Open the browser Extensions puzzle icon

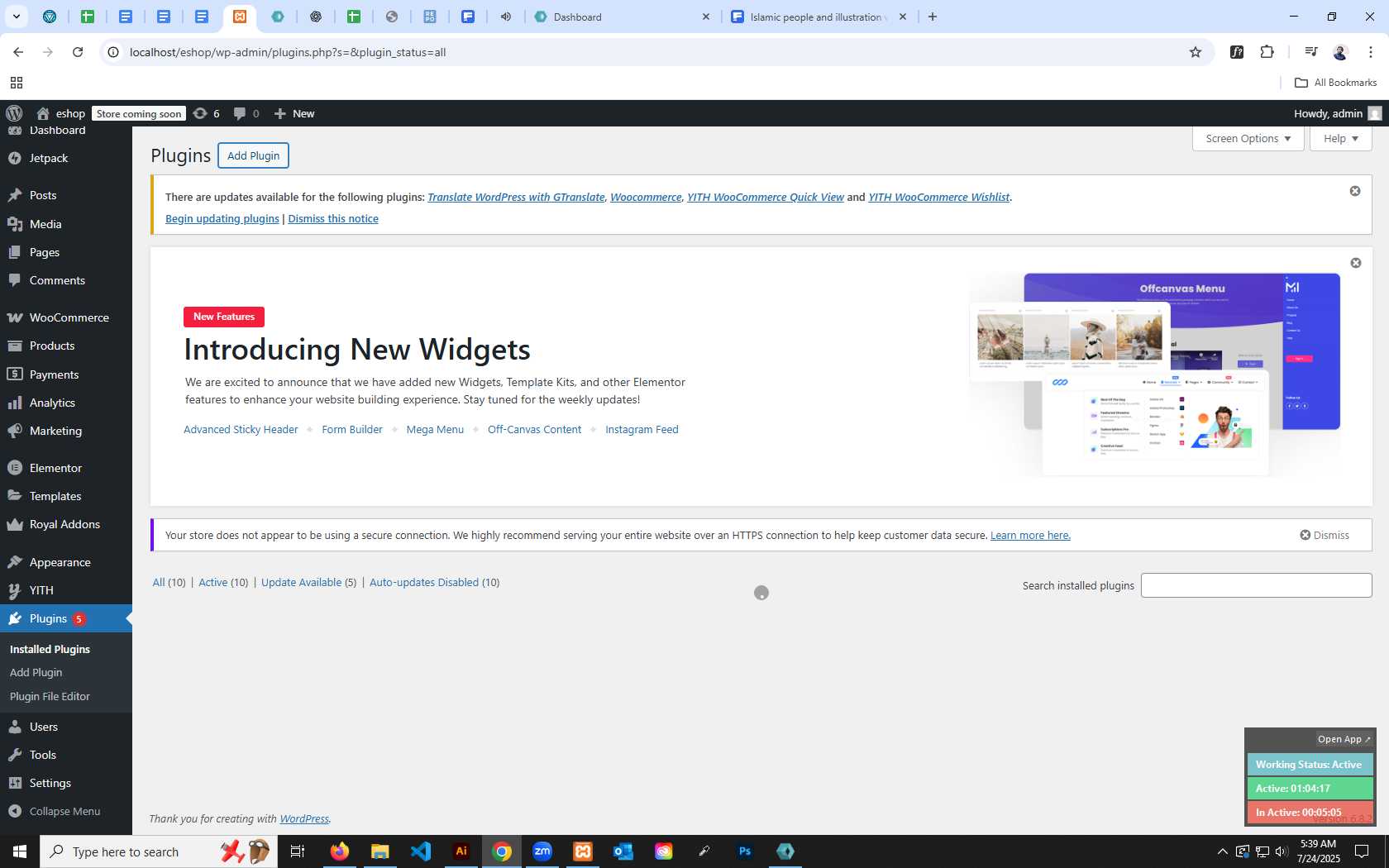point(1267,52)
